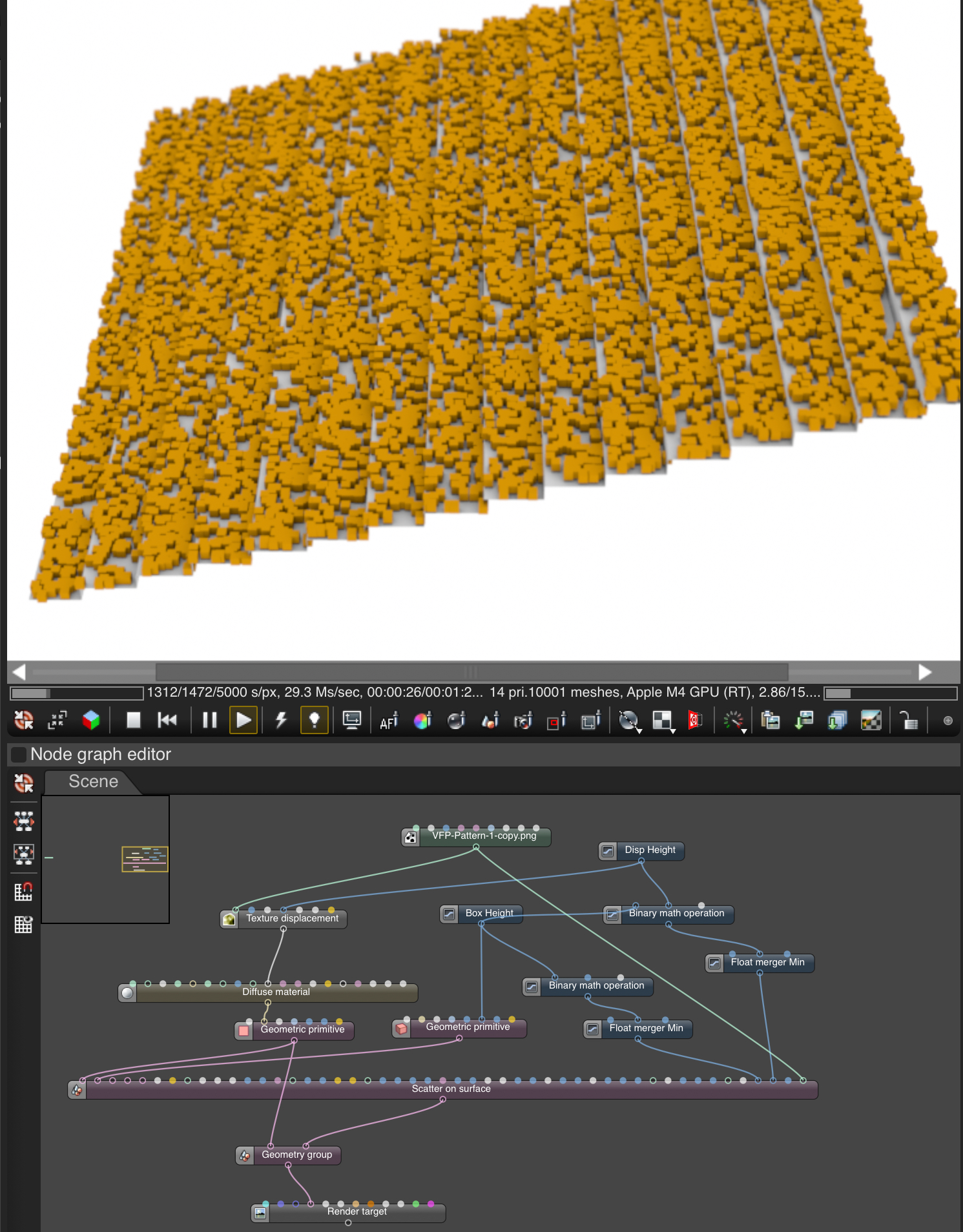
Task: Select the lower Float merger Min node
Action: point(638,1028)
